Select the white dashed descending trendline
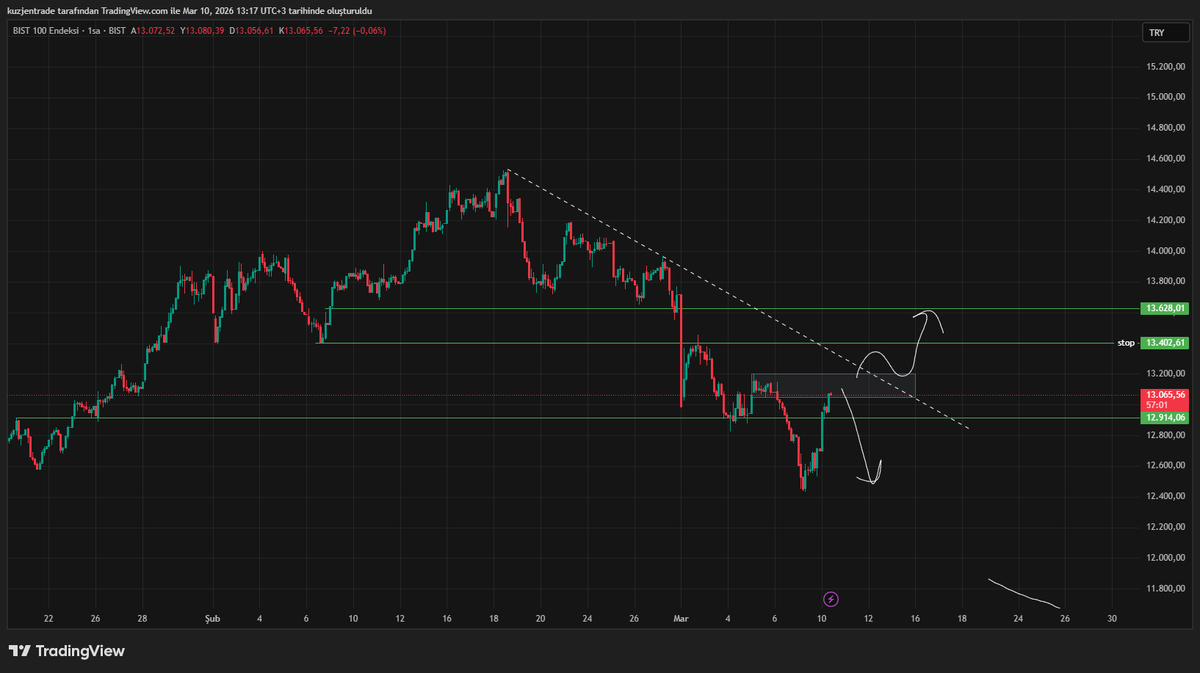Screen dimensions: 1200x673 (x=738, y=299)
